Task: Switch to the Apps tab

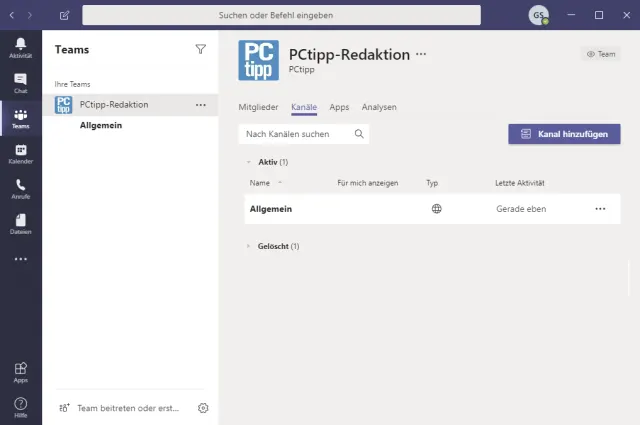Action: 339,107
